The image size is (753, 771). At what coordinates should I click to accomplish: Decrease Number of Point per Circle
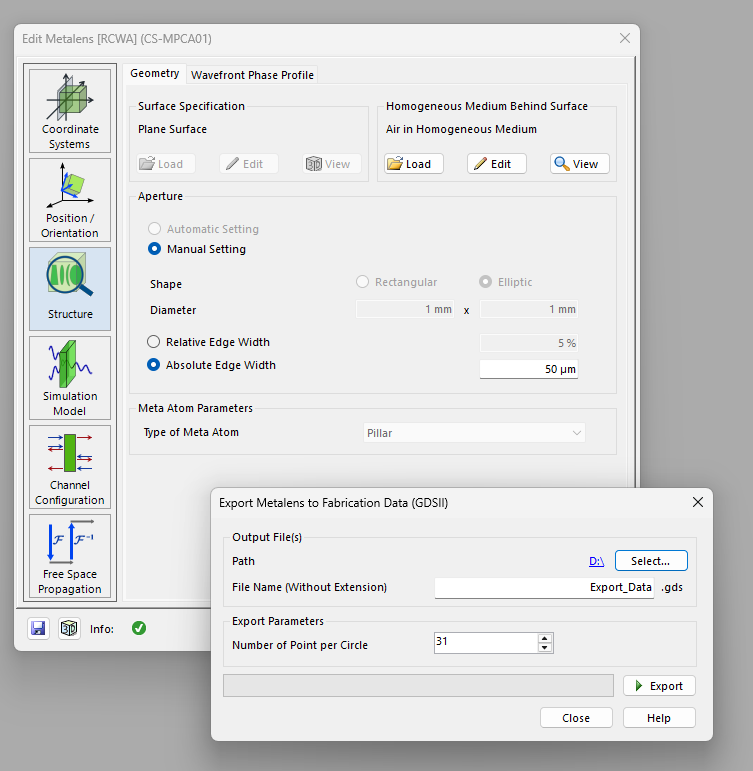(x=544, y=648)
